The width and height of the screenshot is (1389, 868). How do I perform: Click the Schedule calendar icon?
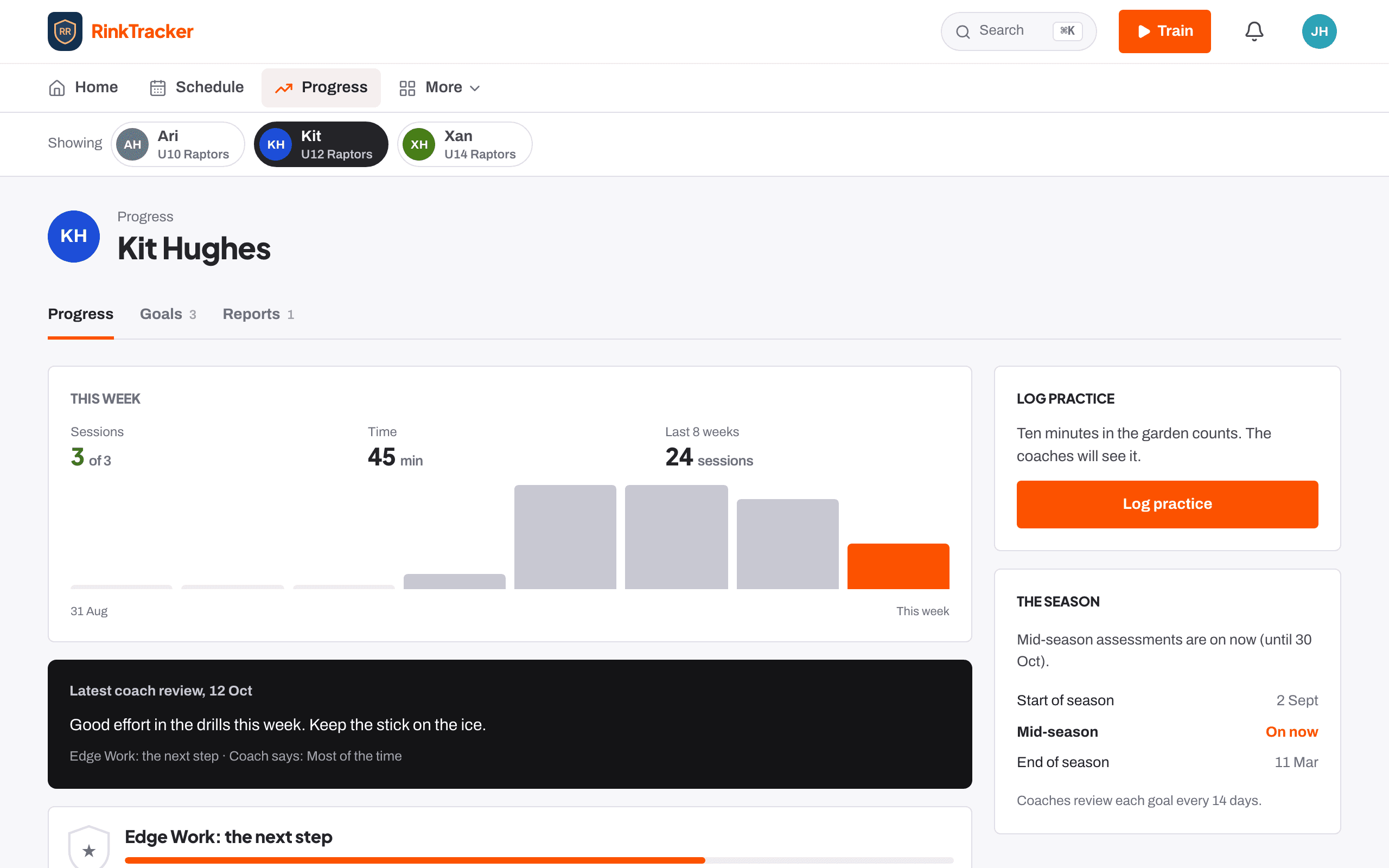pos(158,88)
